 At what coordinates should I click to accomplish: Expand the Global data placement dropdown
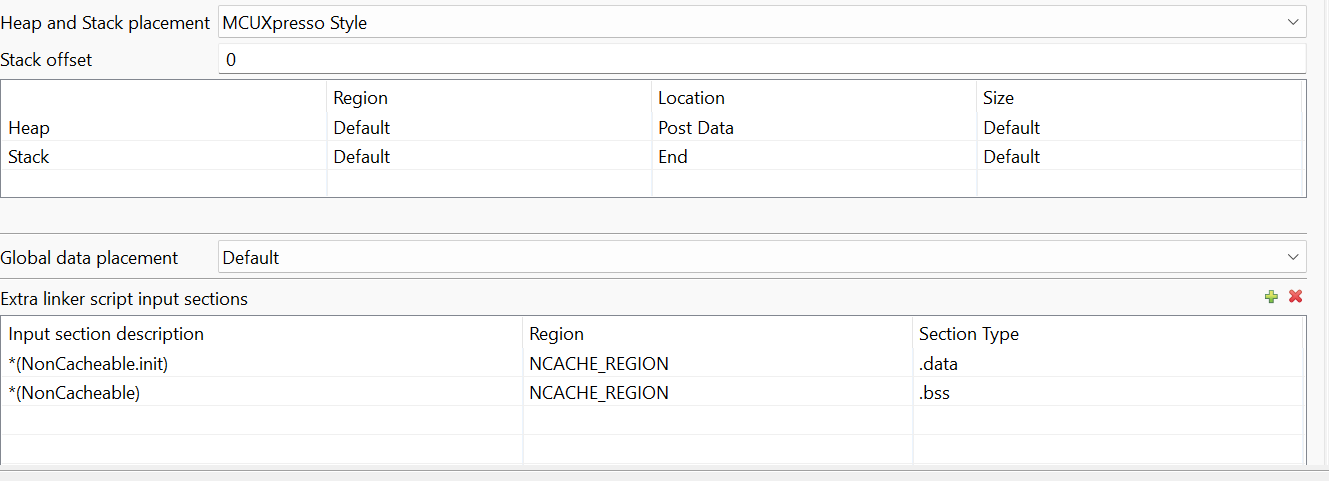(762, 258)
